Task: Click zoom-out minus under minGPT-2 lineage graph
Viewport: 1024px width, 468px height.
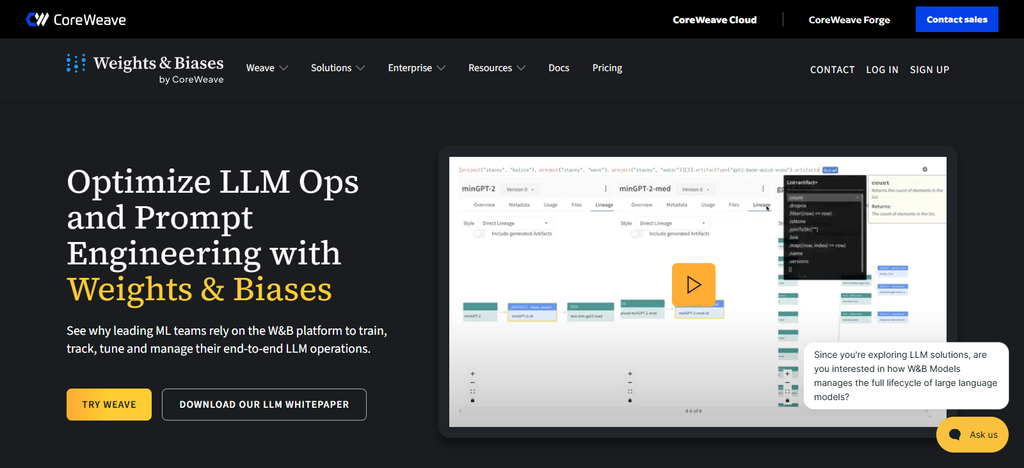Action: (x=472, y=382)
